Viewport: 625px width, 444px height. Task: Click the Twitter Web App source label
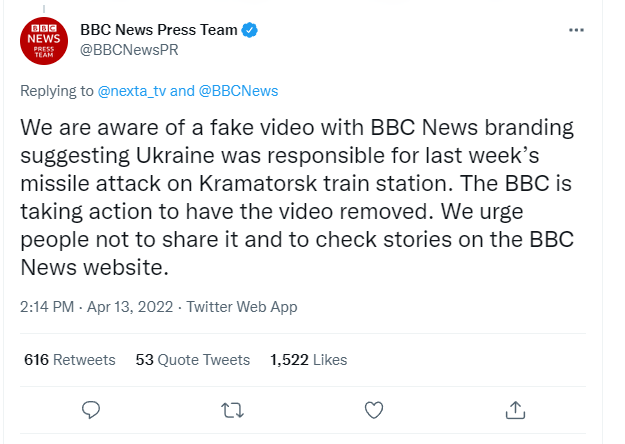(242, 307)
